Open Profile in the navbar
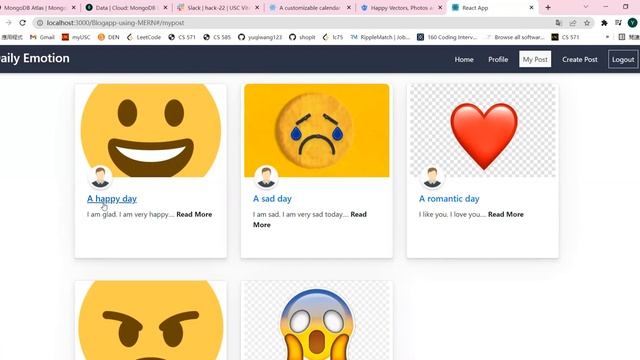Viewport: 640px width, 360px height. coord(498,59)
